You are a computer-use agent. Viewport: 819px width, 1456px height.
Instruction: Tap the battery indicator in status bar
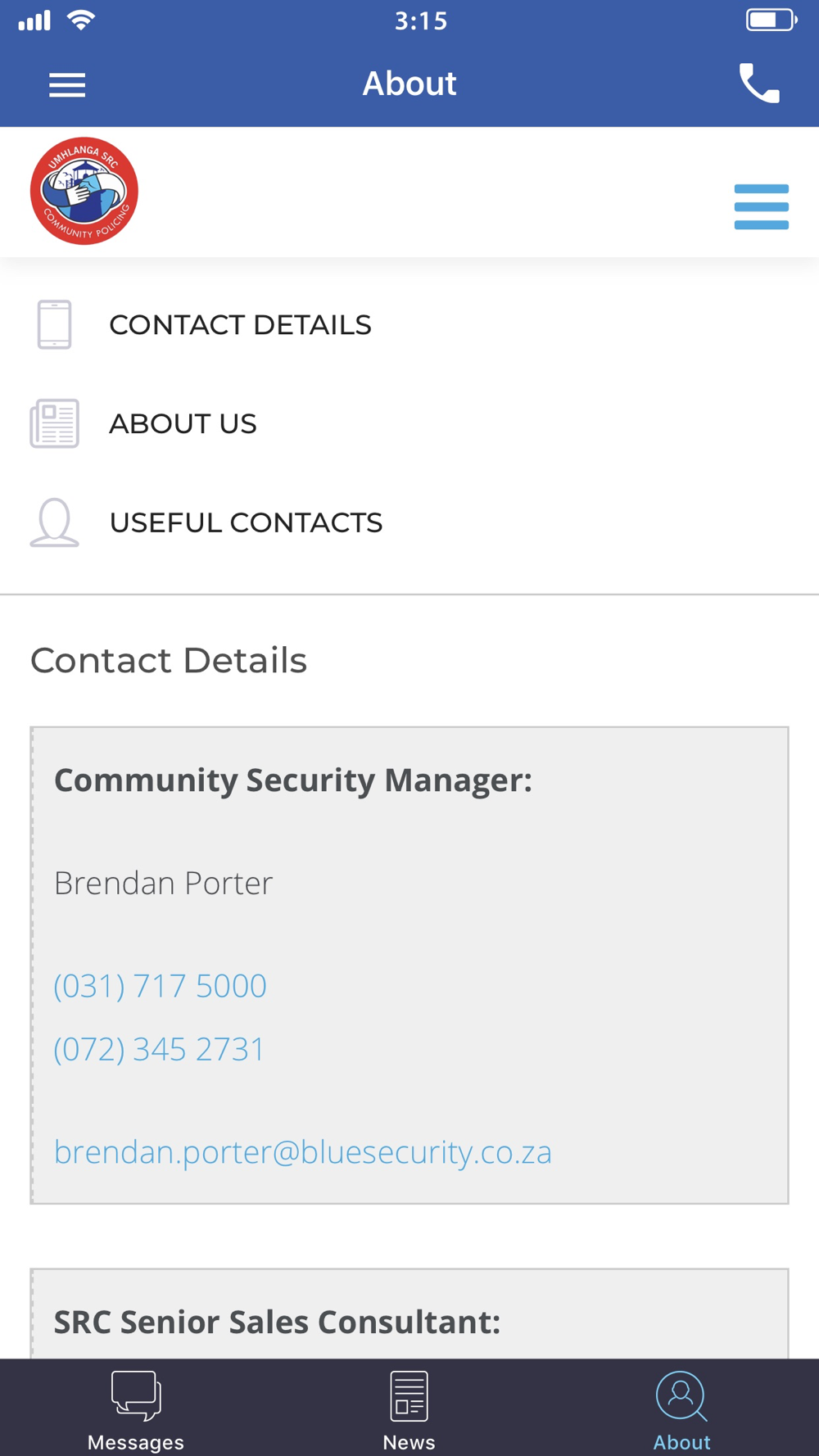(x=771, y=20)
